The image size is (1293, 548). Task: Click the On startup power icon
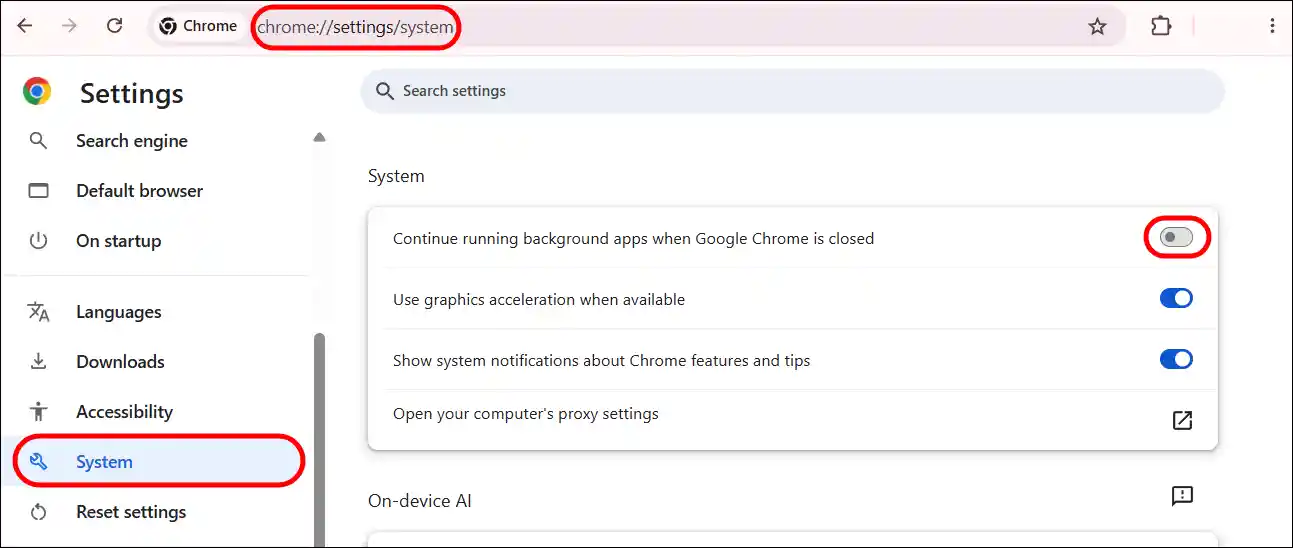38,241
